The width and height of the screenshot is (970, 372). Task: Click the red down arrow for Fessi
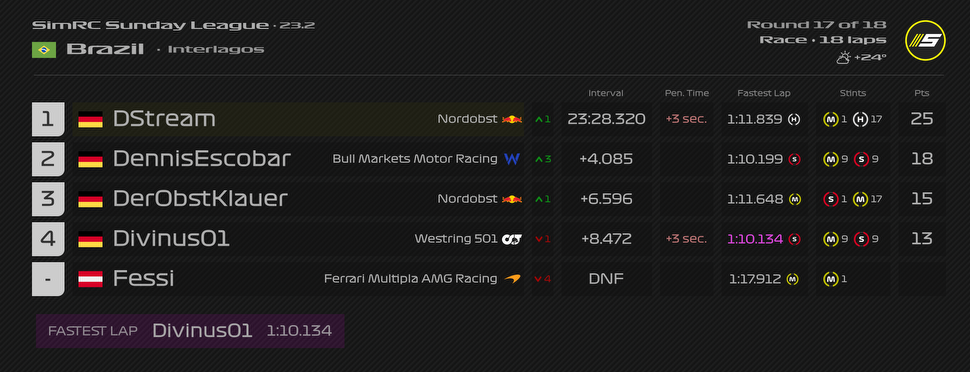click(x=538, y=279)
